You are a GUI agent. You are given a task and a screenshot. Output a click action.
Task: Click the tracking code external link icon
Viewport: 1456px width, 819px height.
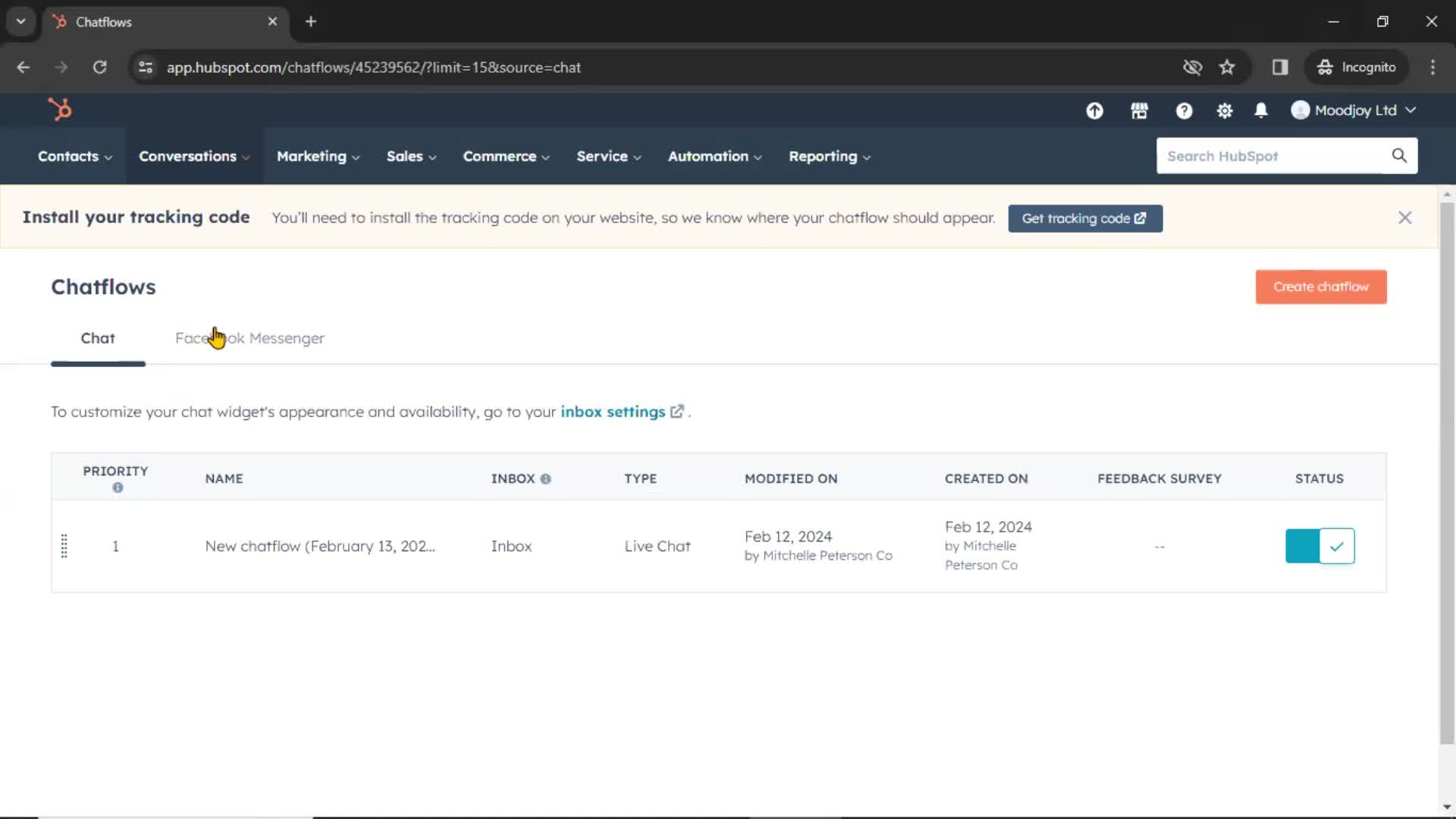click(1142, 218)
